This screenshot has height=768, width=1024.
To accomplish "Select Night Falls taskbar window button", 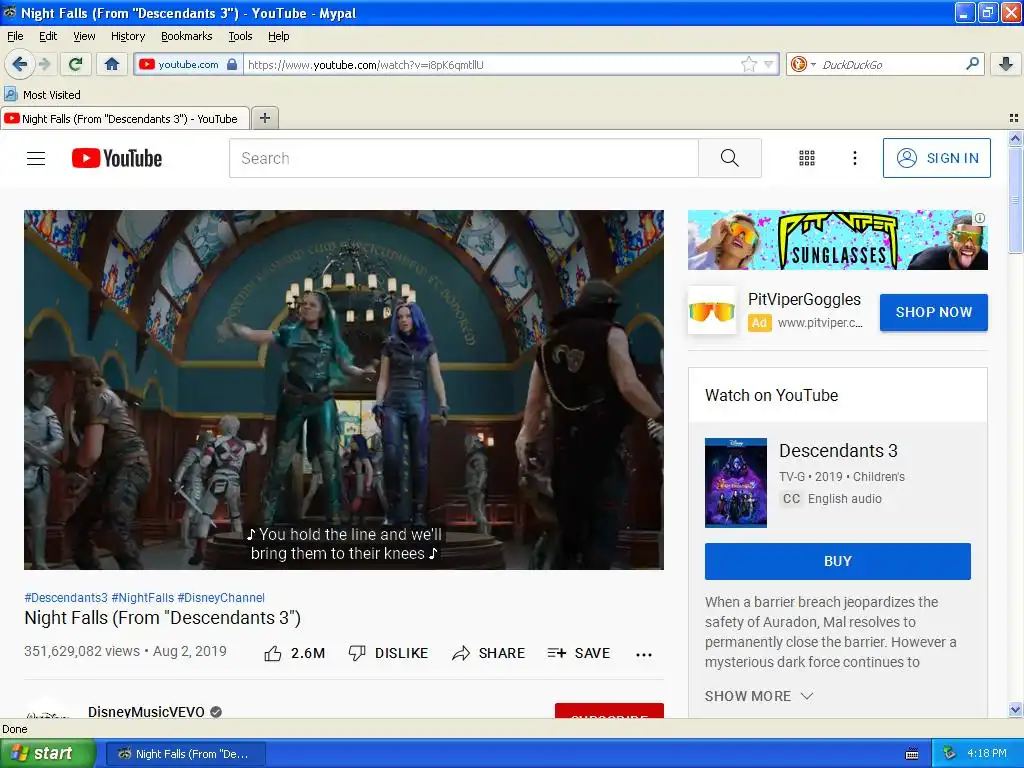I will point(185,754).
